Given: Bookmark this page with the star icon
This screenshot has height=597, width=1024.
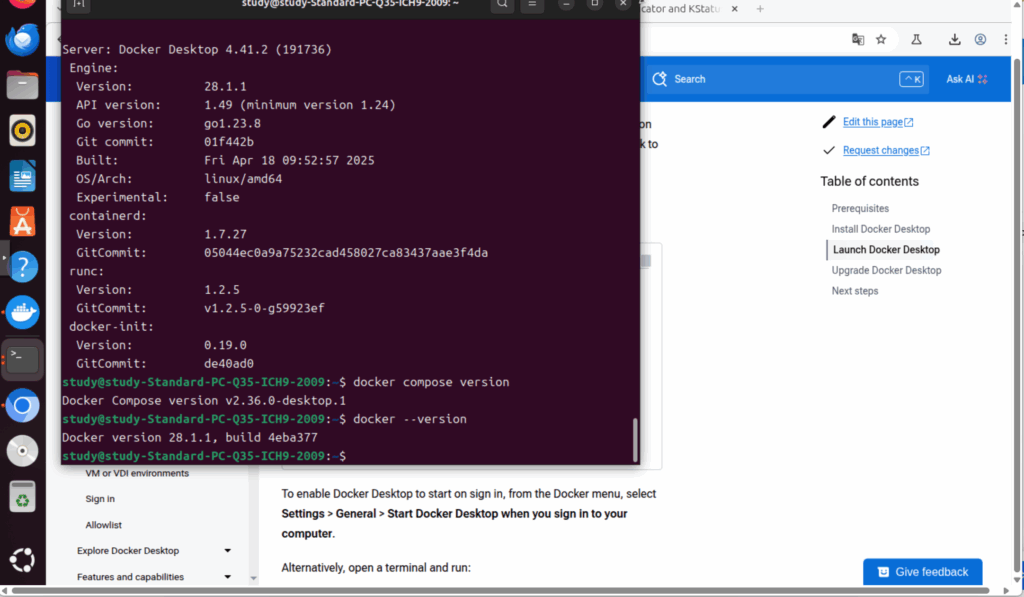Looking at the screenshot, I should 881,40.
